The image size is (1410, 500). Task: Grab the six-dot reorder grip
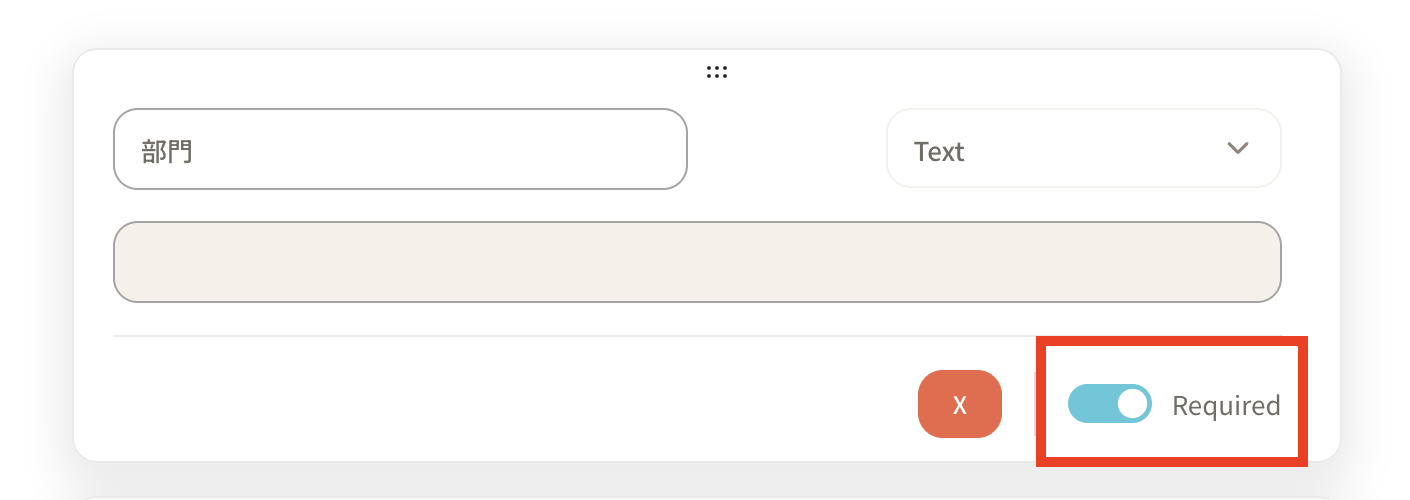coord(716,72)
